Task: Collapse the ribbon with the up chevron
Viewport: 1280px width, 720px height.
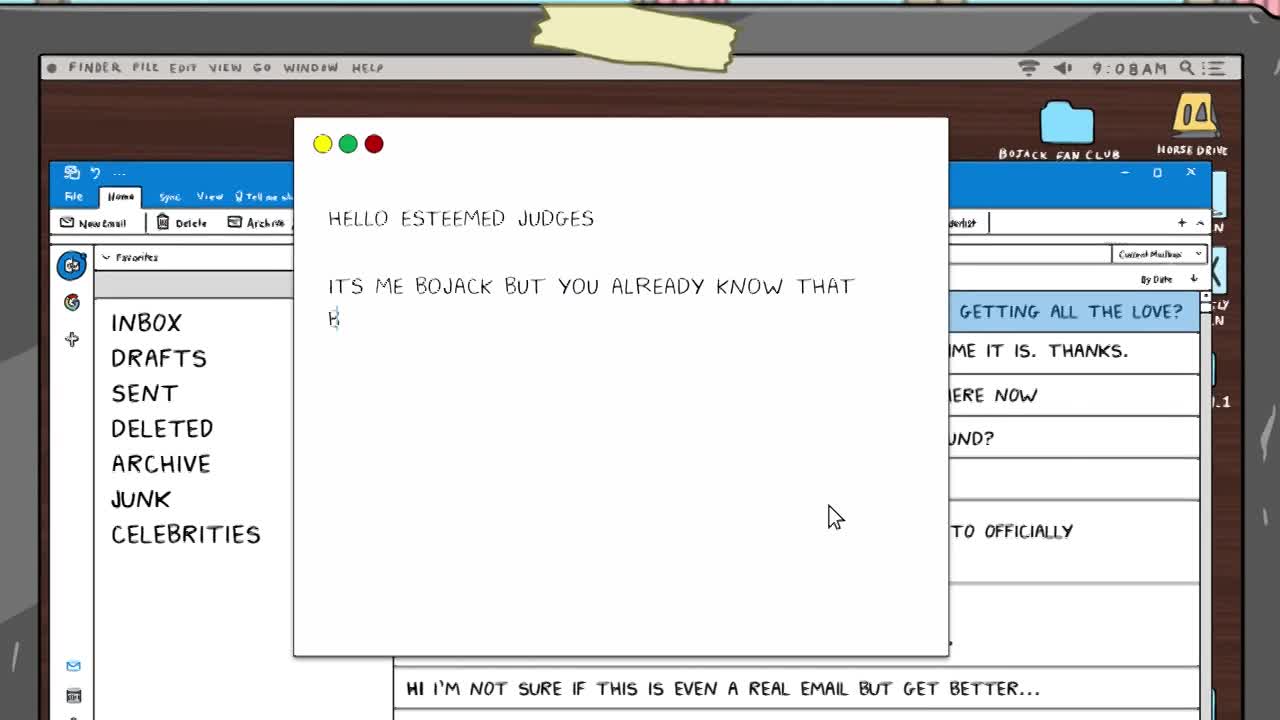Action: (1200, 223)
